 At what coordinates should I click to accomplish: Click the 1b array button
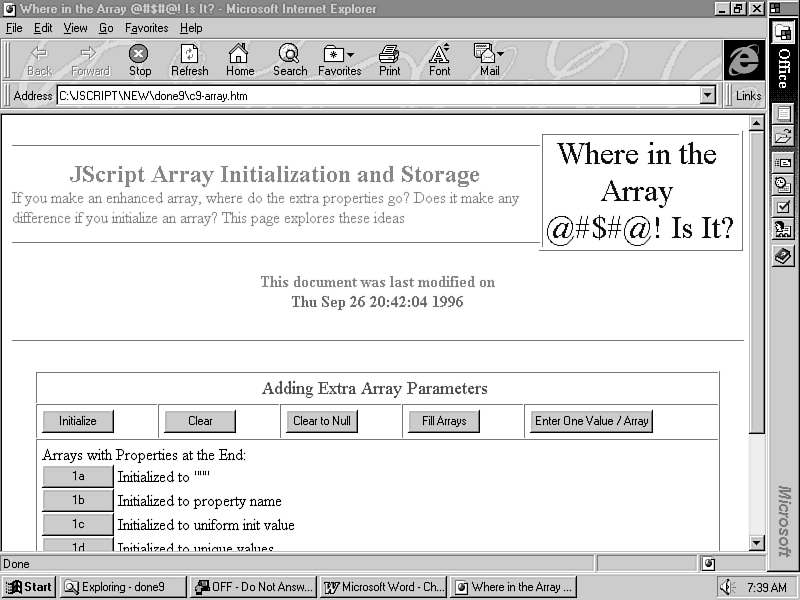point(78,500)
